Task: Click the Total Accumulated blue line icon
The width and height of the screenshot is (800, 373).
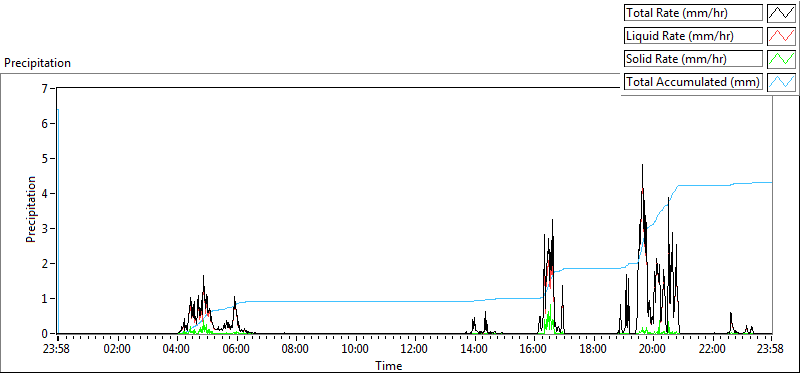Action: (782, 82)
